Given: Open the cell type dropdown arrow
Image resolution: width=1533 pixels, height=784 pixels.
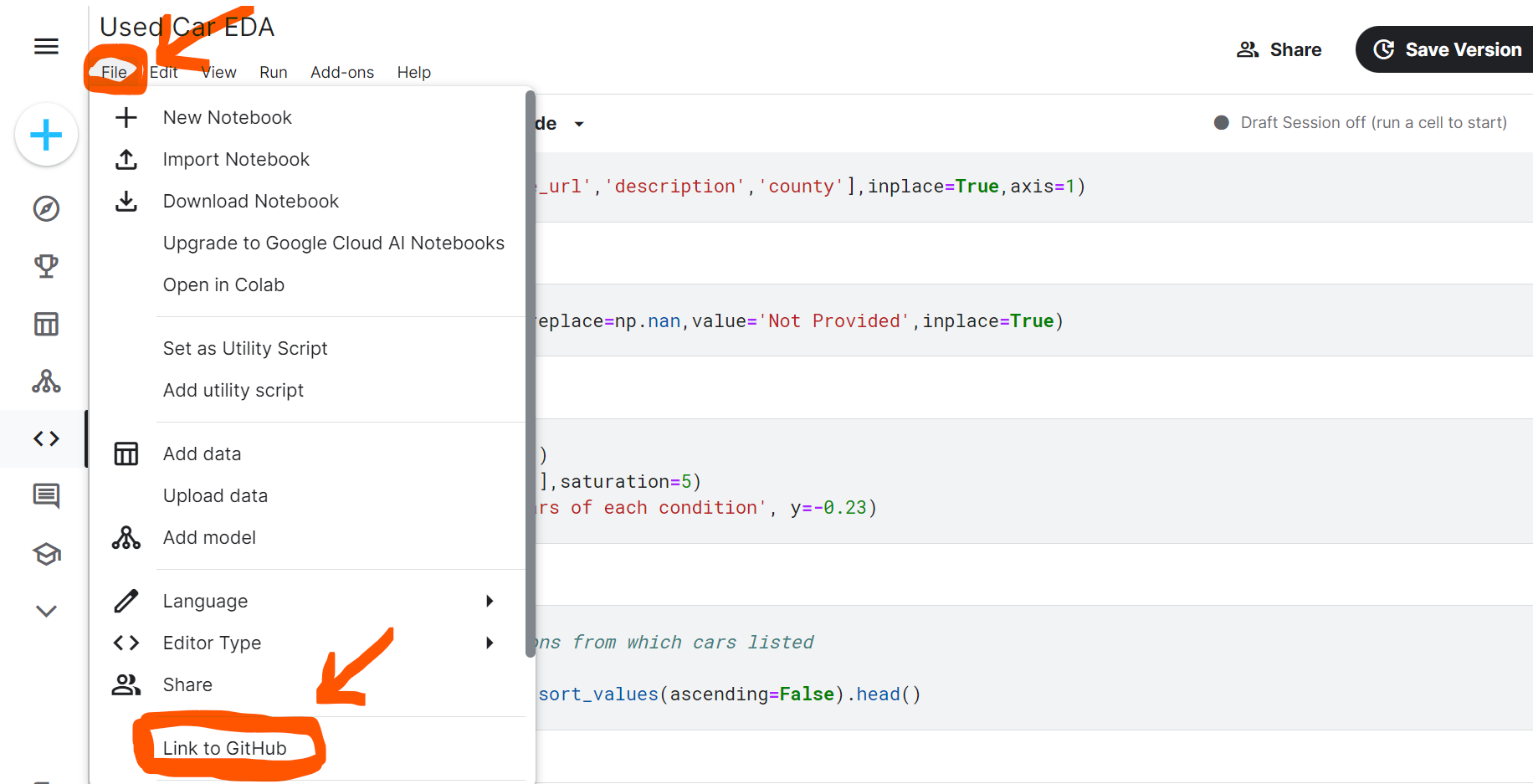Looking at the screenshot, I should (578, 124).
